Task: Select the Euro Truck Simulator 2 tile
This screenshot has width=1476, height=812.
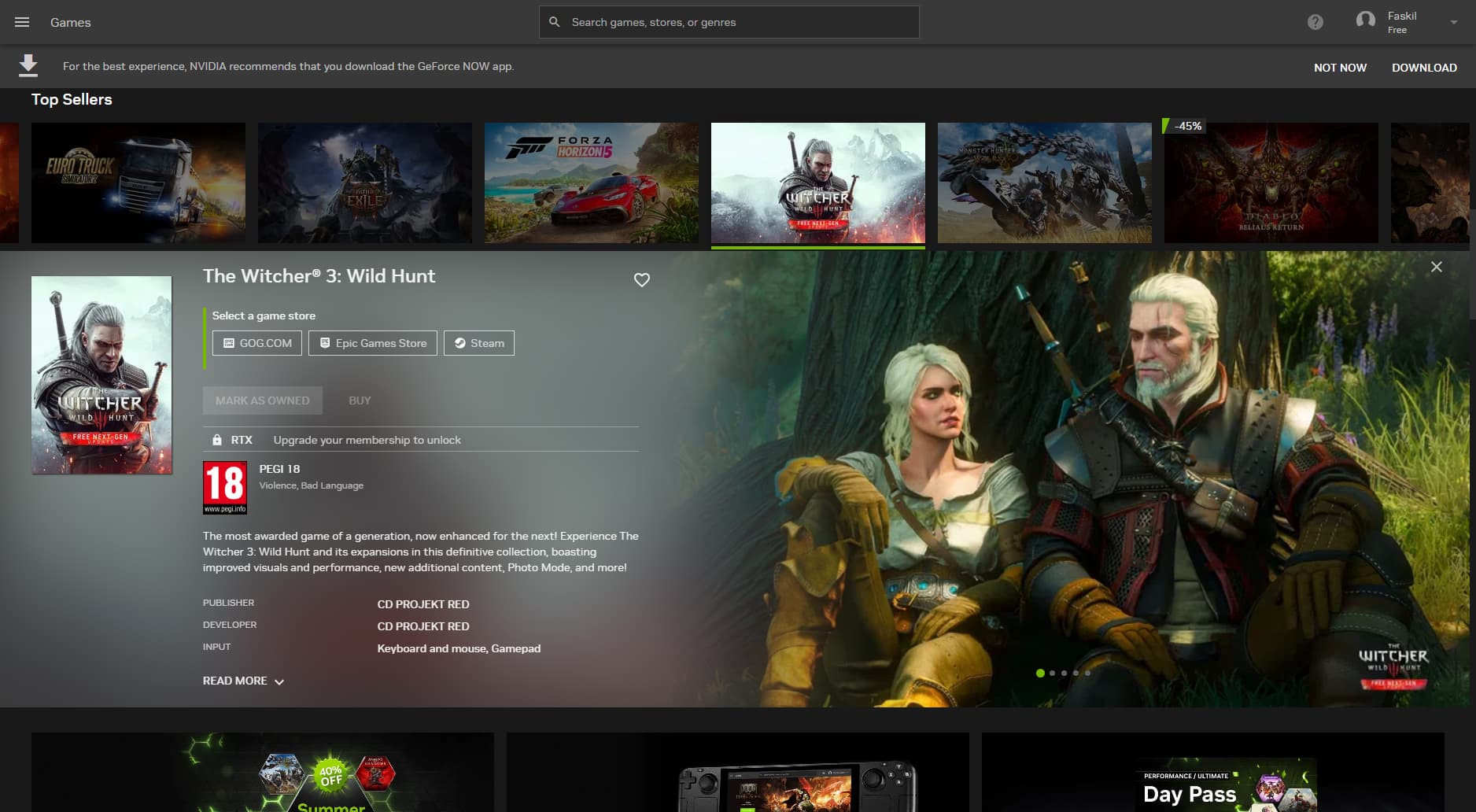Action: coord(138,183)
